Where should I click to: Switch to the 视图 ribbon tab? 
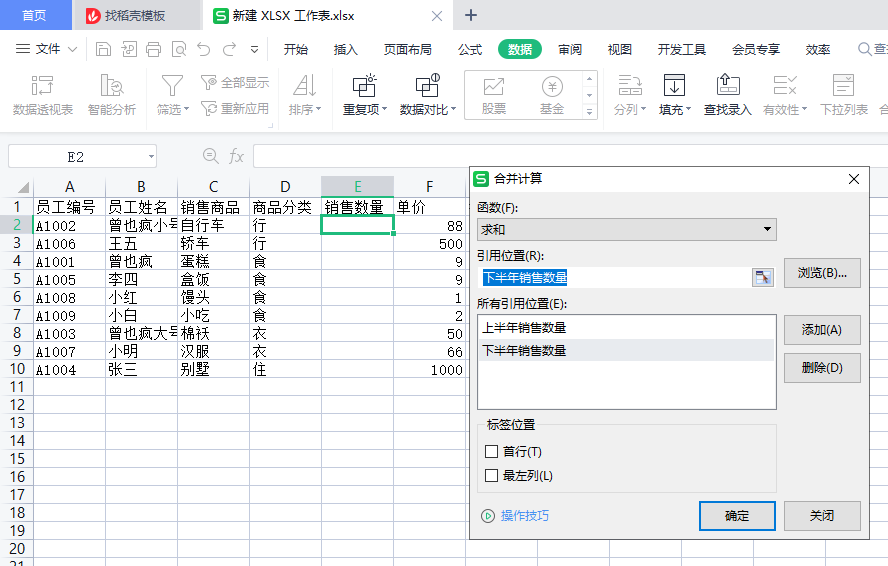click(x=620, y=50)
